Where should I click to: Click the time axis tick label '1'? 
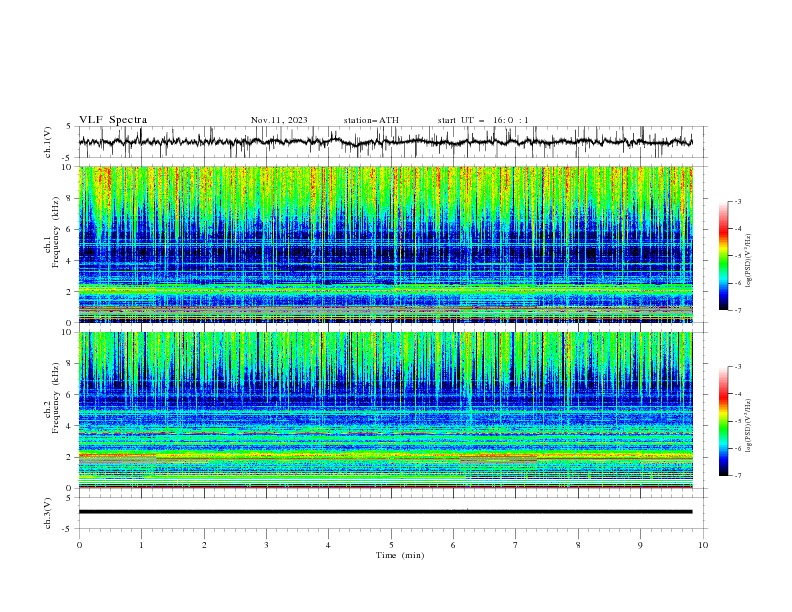click(x=141, y=545)
